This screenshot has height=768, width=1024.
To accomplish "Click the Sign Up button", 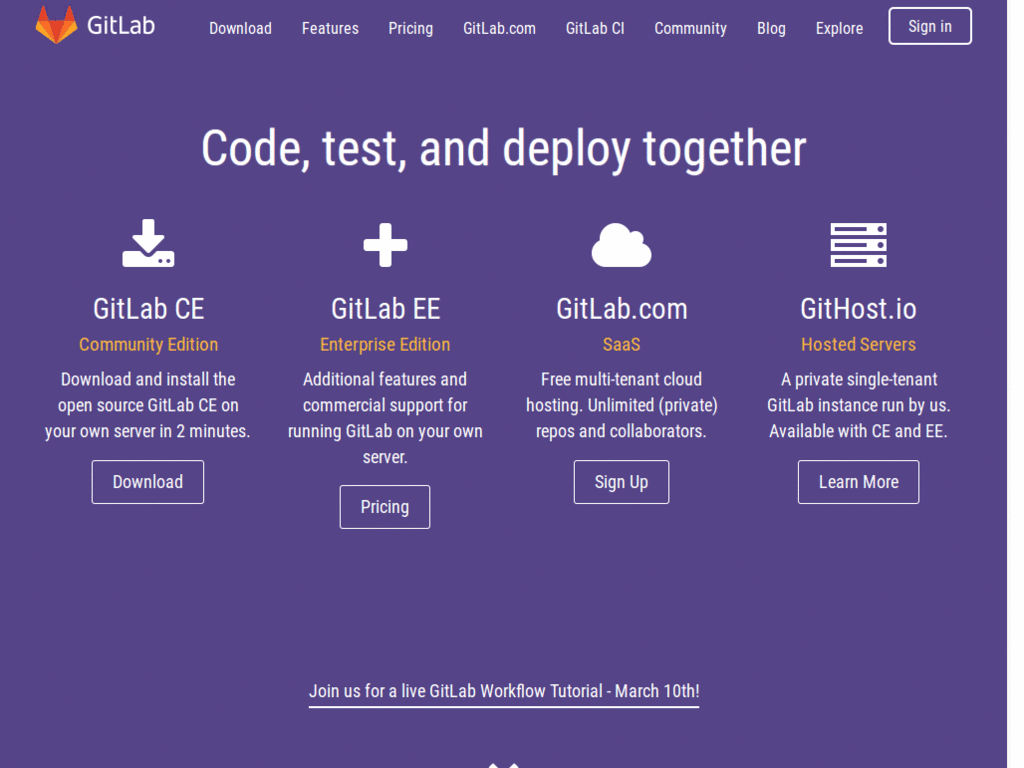I will point(621,482).
